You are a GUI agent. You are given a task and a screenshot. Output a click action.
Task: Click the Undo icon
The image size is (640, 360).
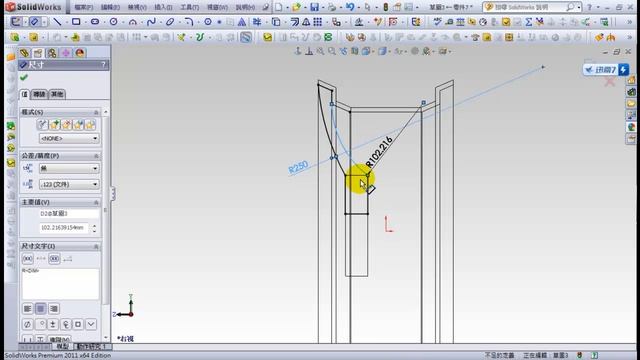[x=350, y=7]
